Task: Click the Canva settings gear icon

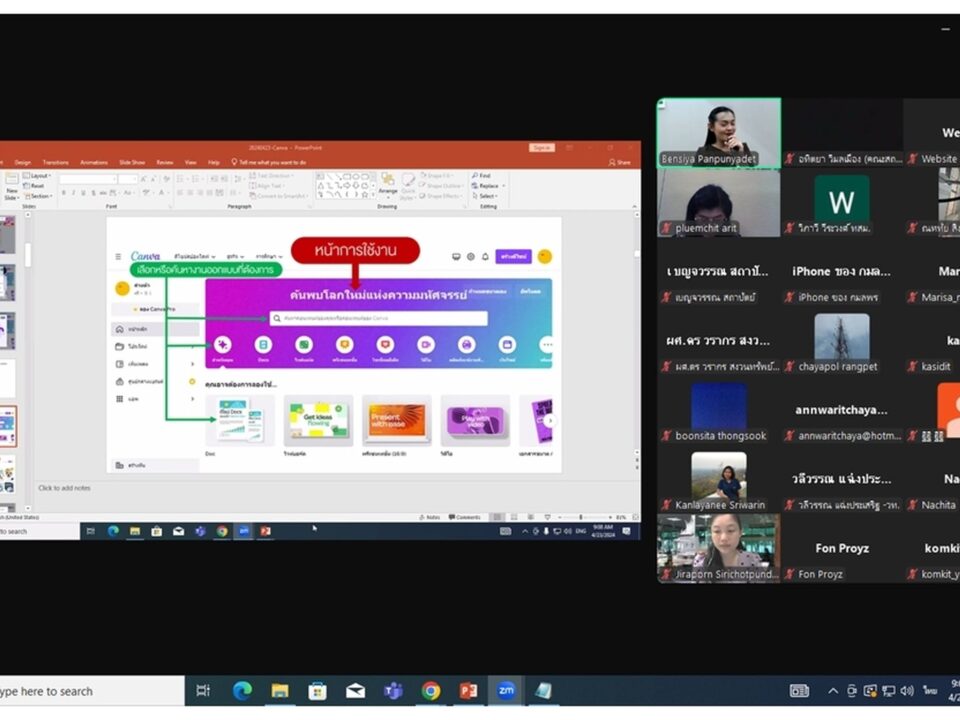Action: [x=471, y=257]
